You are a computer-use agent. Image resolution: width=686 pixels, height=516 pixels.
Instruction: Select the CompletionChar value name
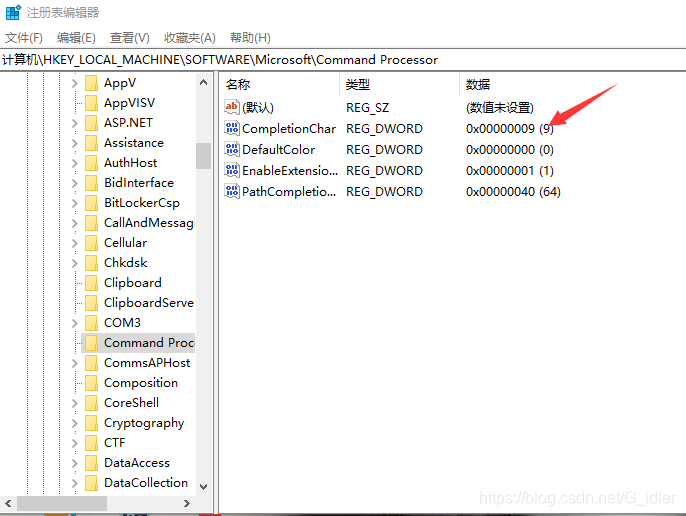click(289, 129)
